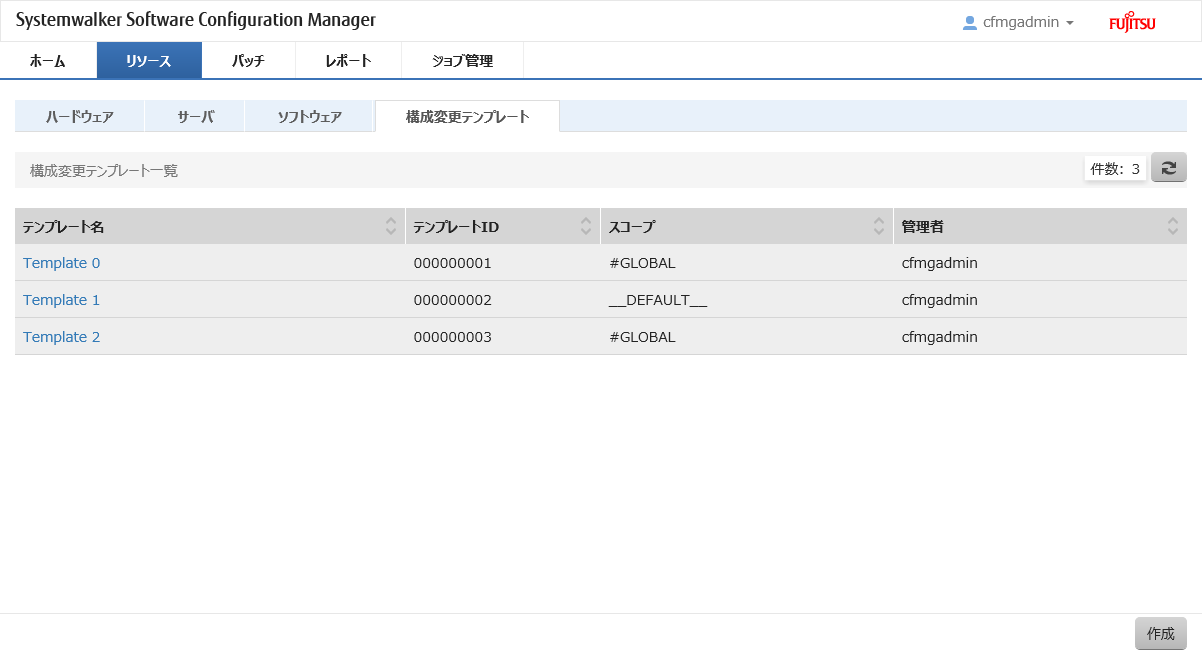The image size is (1202, 653).
Task: Click the user avatar icon beside cfmgadmin
Action: tap(969, 22)
